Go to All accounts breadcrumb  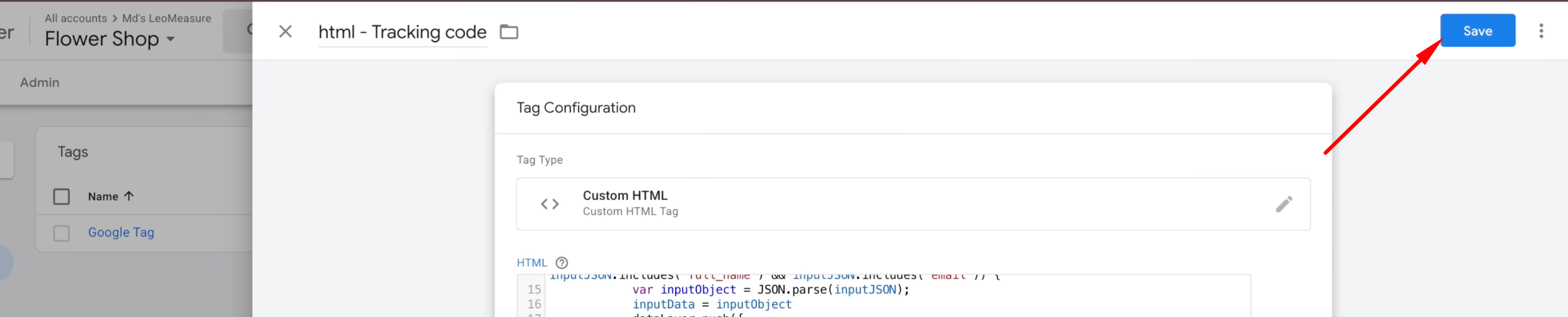[75, 18]
